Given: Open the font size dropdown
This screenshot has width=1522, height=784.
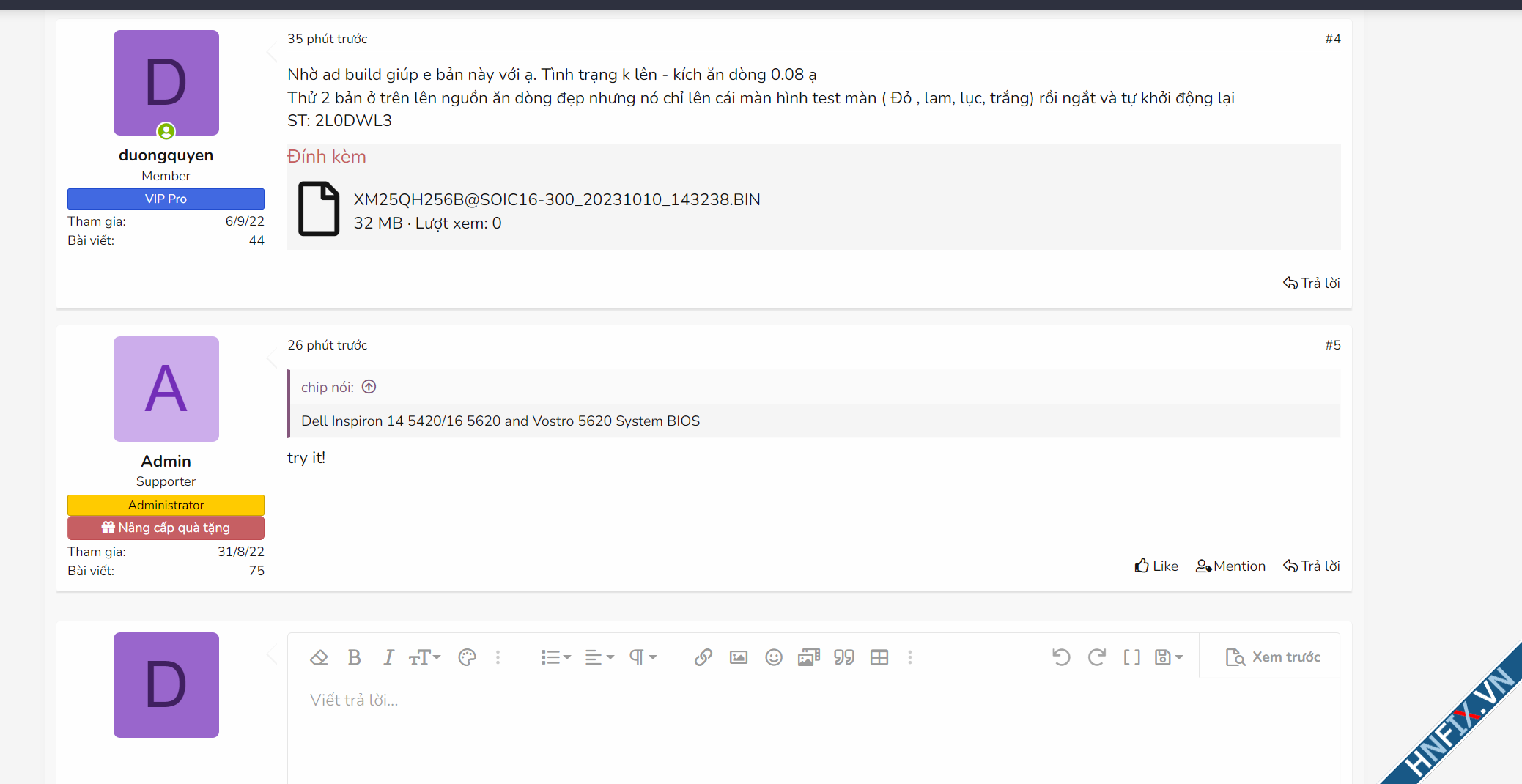Looking at the screenshot, I should click(424, 657).
